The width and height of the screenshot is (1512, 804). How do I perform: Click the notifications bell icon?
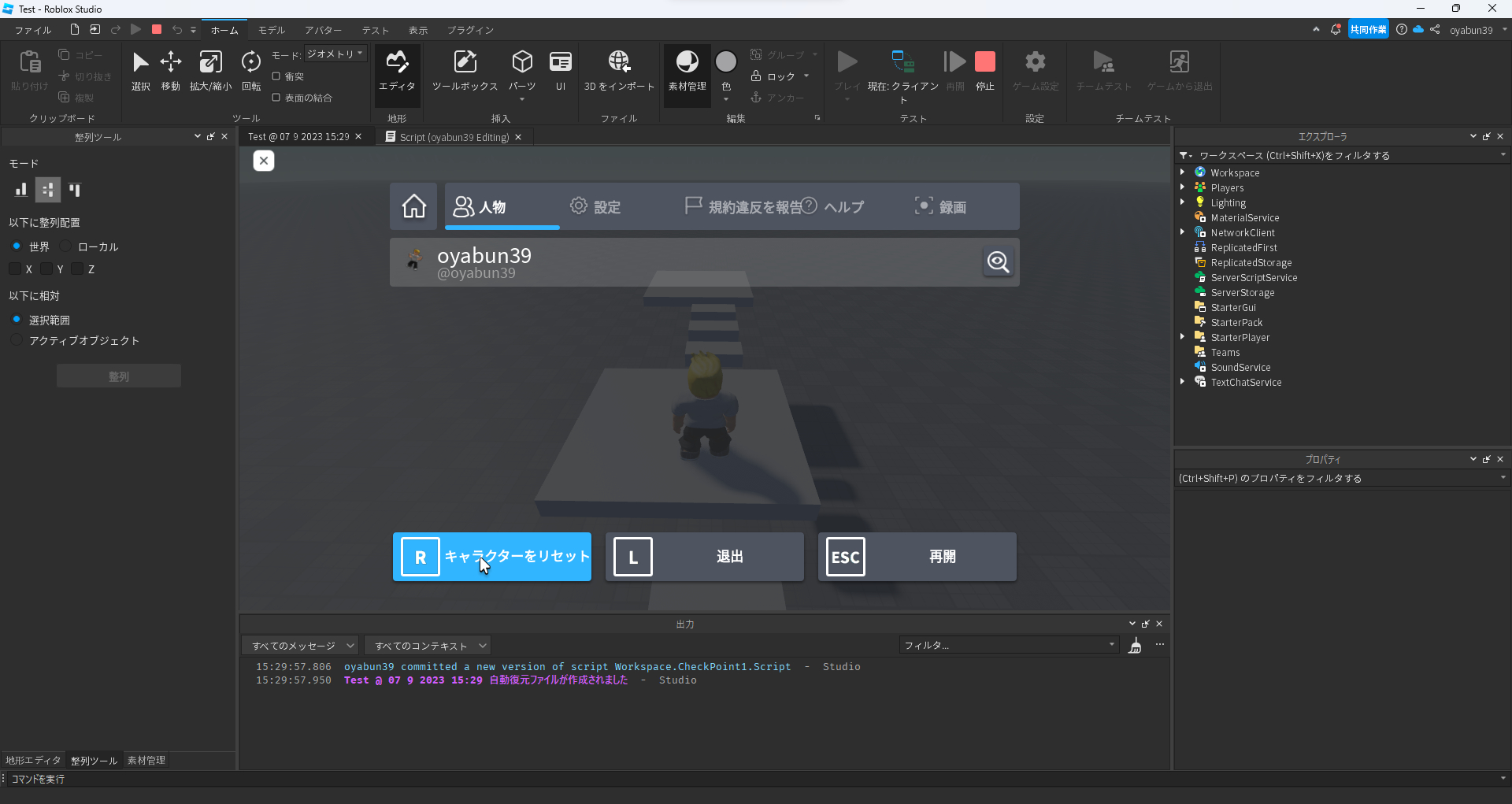pos(1336,30)
